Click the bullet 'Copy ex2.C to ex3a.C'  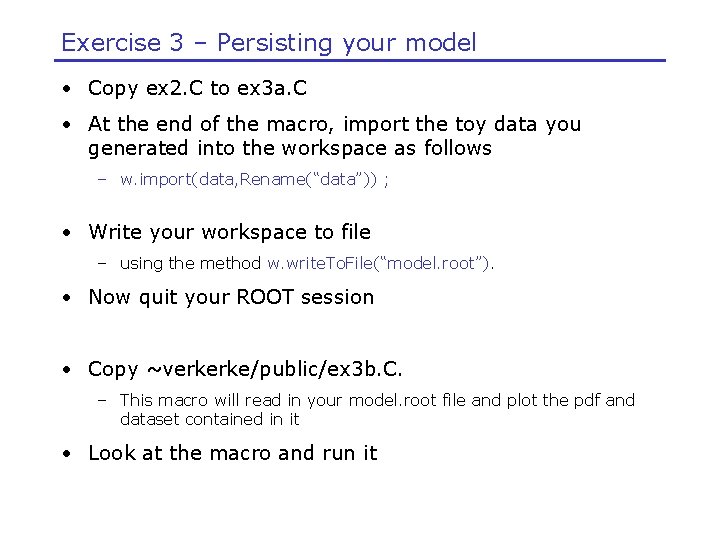[197, 88]
